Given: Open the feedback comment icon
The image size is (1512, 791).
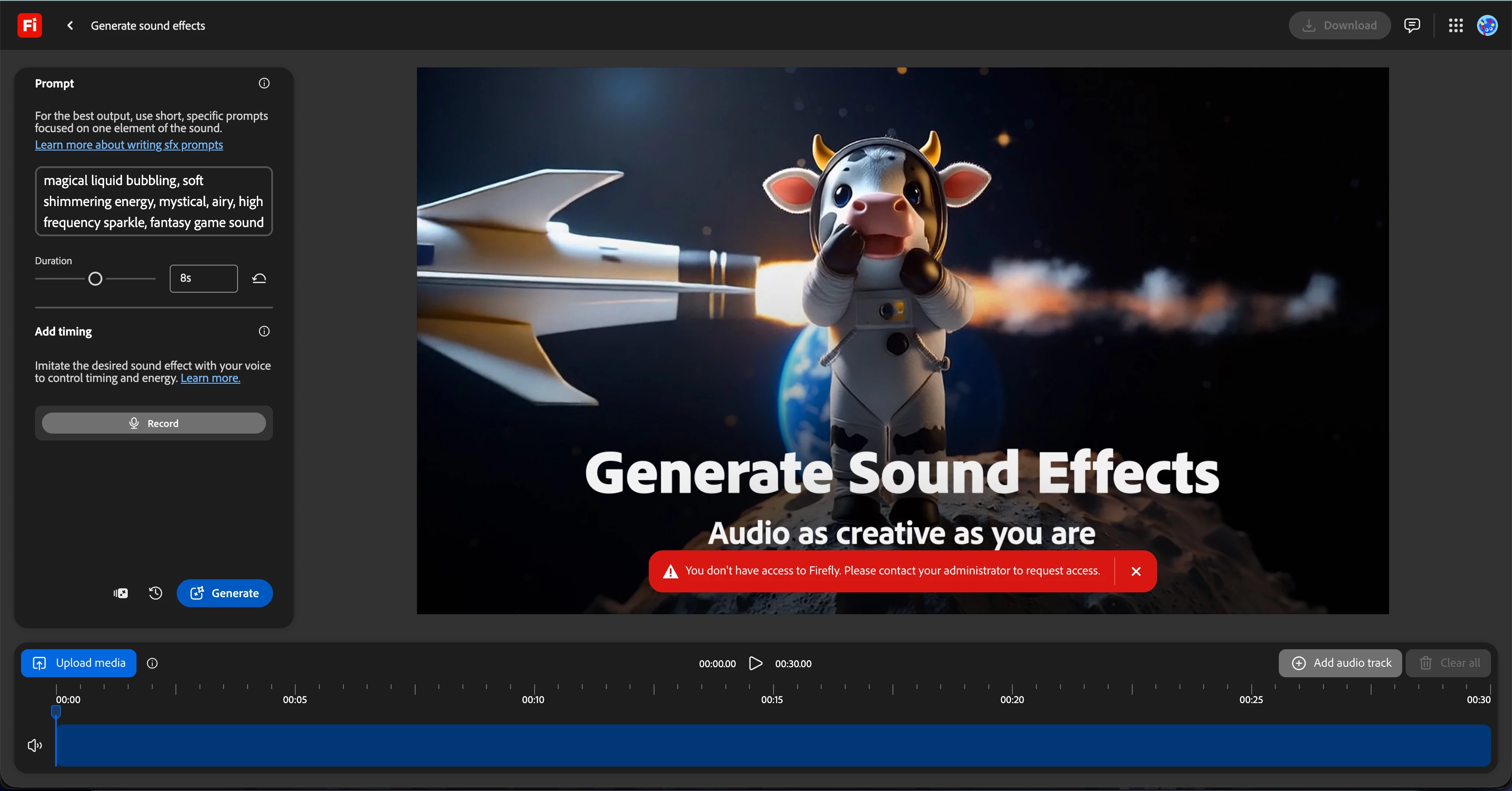Looking at the screenshot, I should [1412, 25].
